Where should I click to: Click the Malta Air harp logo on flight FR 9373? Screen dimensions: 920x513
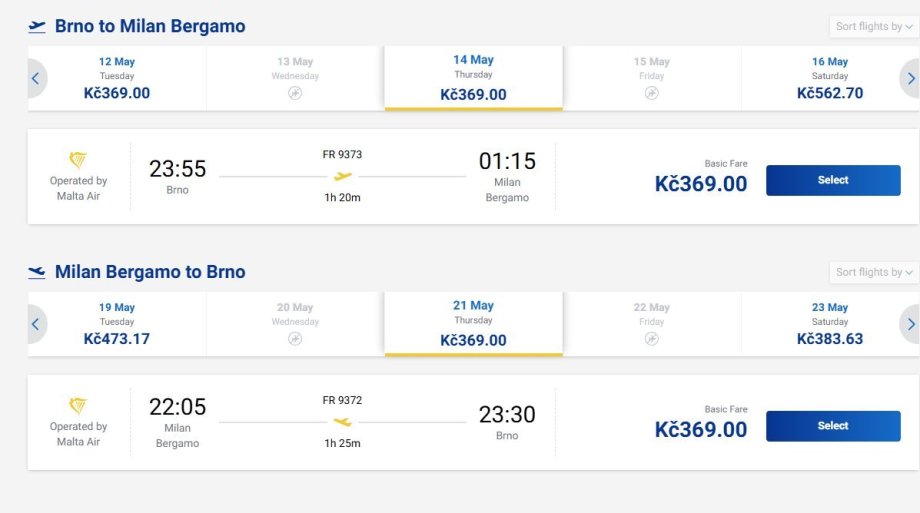[x=77, y=160]
